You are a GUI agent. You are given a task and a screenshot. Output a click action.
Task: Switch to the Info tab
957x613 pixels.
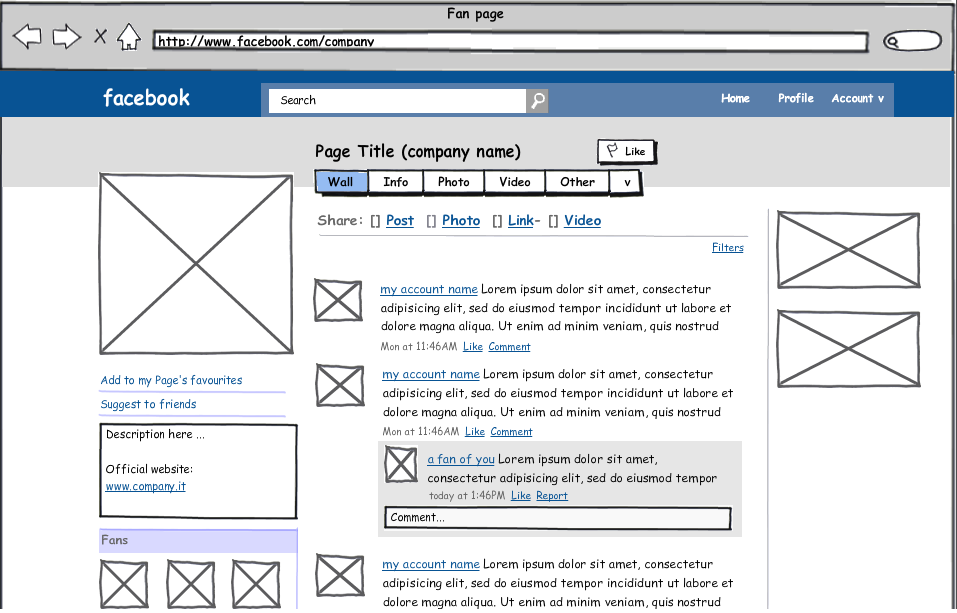(395, 182)
